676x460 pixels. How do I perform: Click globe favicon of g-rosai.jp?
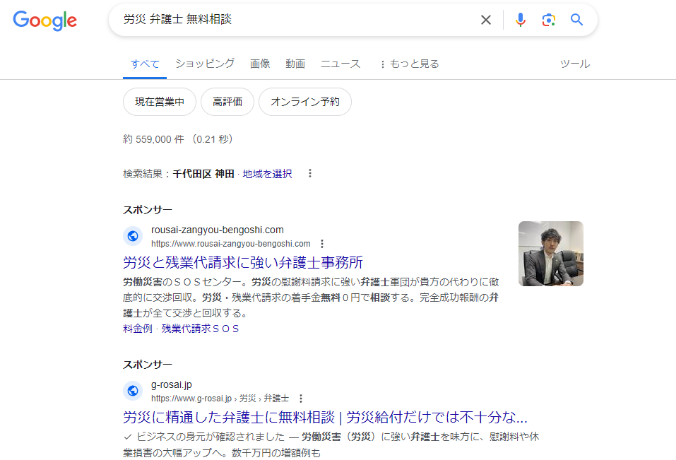(x=133, y=391)
